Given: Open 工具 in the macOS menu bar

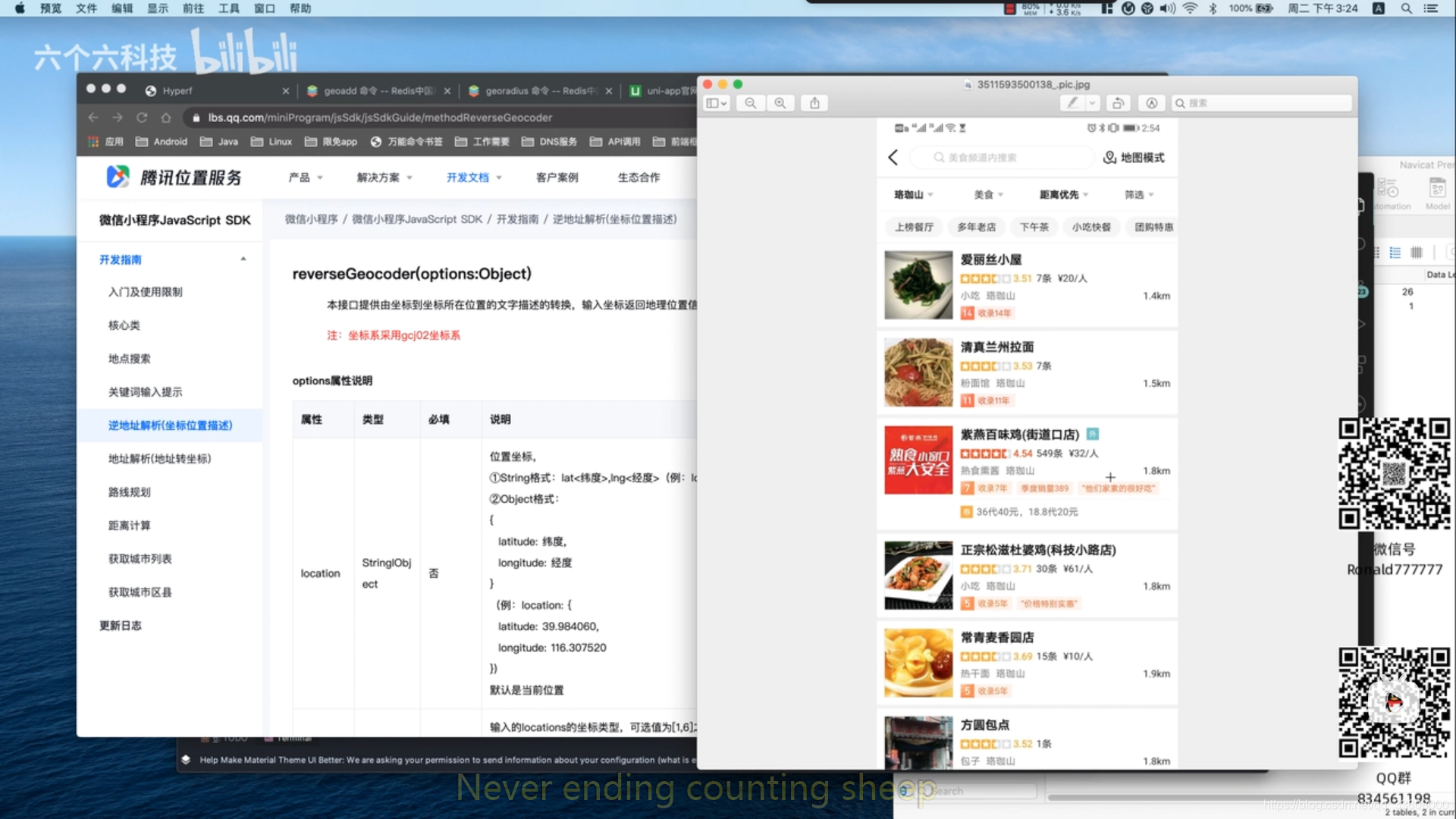Looking at the screenshot, I should [x=228, y=8].
